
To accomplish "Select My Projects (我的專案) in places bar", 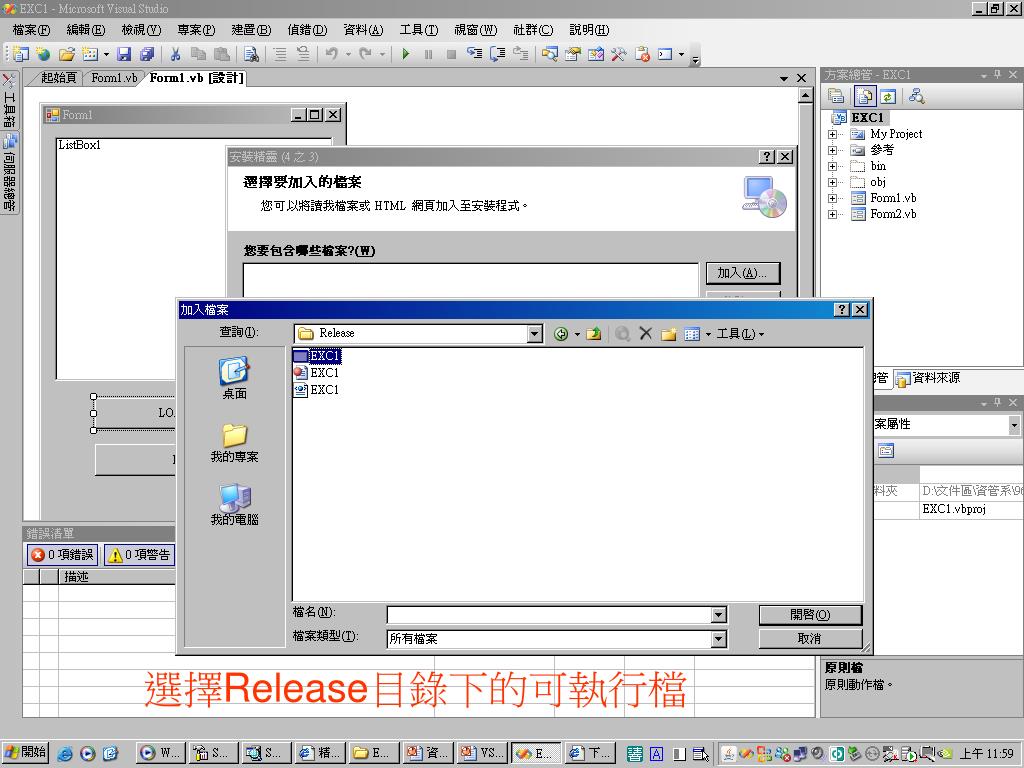I will pyautogui.click(x=234, y=443).
